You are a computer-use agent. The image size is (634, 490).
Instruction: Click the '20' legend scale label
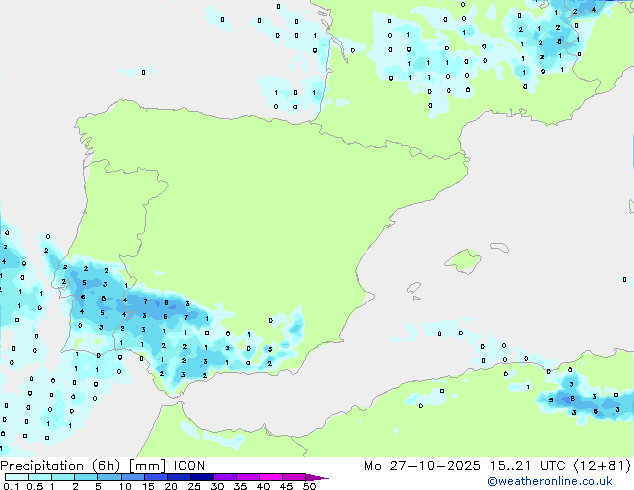coord(171,486)
